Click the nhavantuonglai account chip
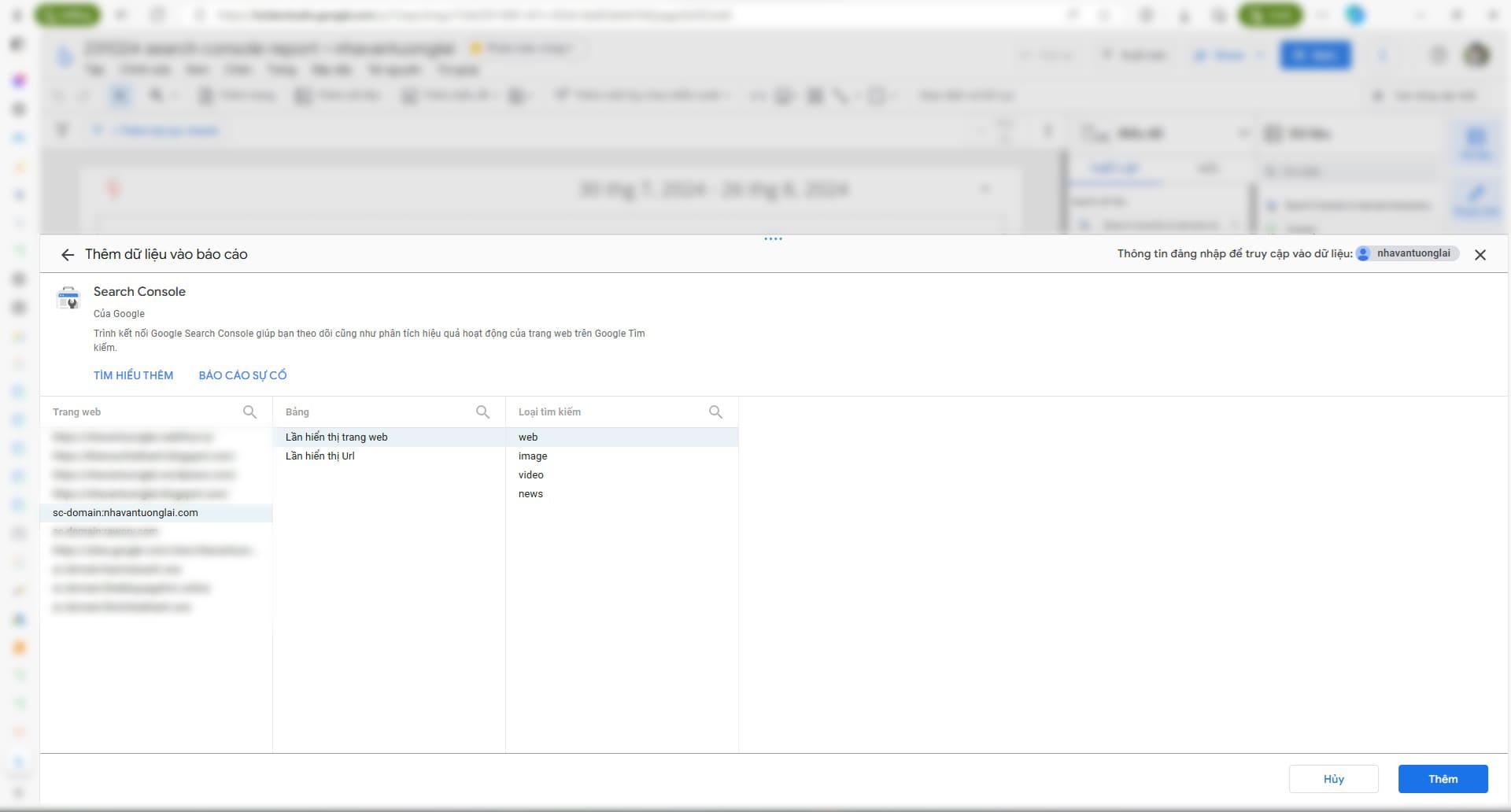1511x812 pixels. [x=1406, y=253]
